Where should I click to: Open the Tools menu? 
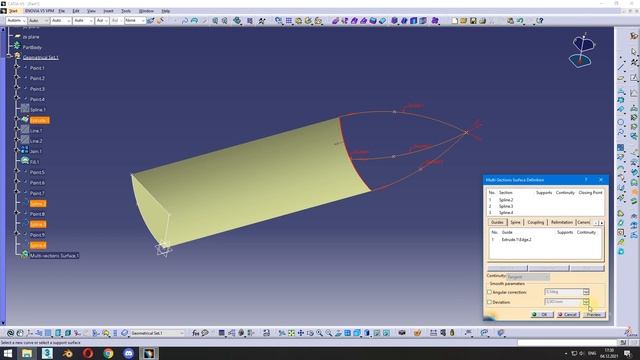point(126,11)
